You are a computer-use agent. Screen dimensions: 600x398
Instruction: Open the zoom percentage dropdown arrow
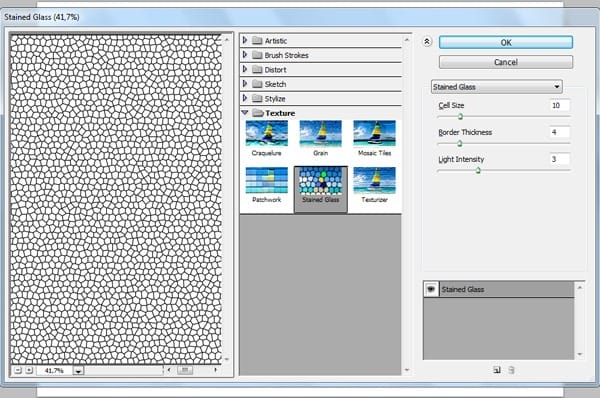[78, 371]
